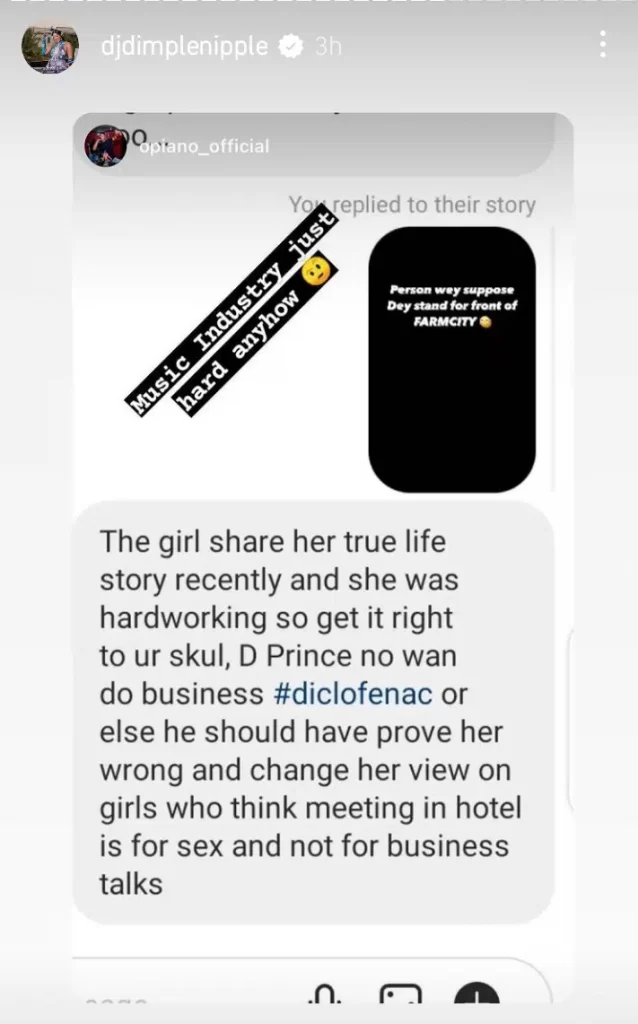The width and height of the screenshot is (638, 1024).
Task: Tap the microphone voice message icon
Action: [325, 993]
